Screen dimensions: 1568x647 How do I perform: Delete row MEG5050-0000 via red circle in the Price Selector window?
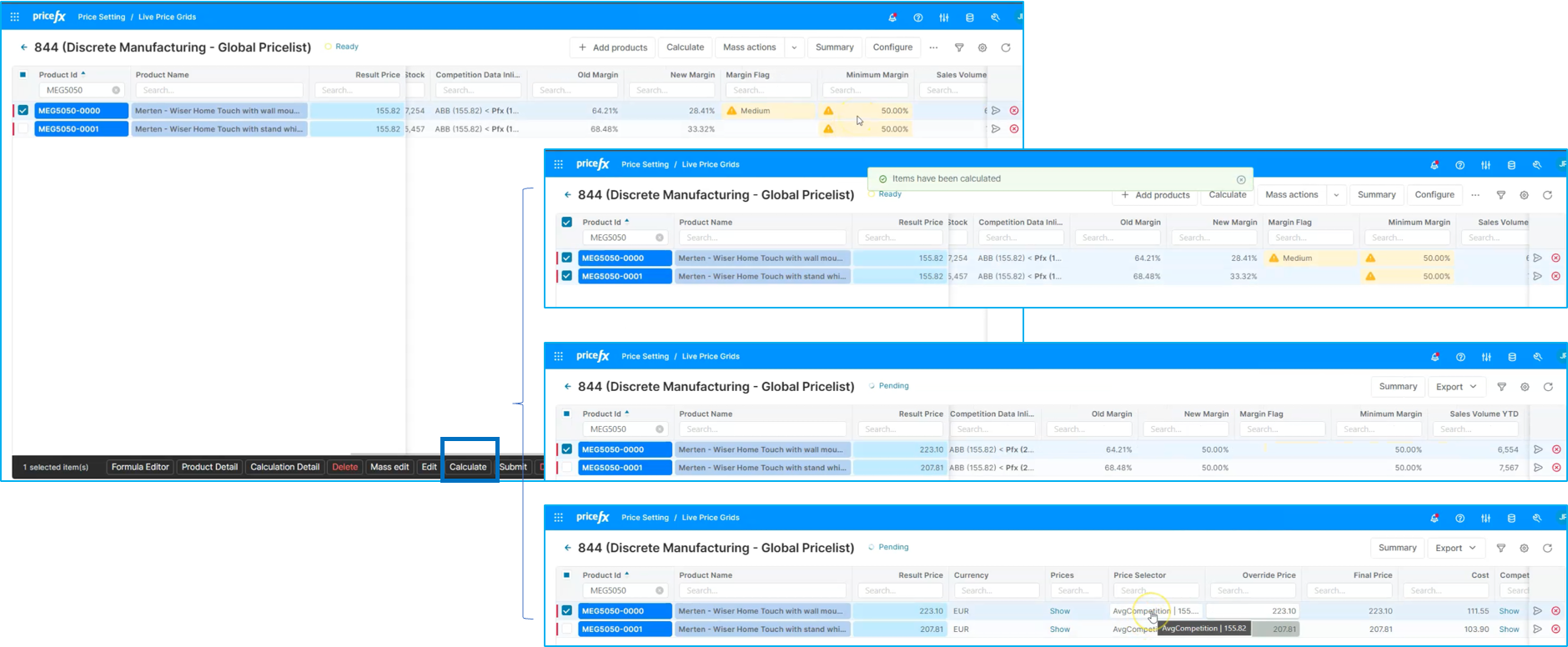1556,611
